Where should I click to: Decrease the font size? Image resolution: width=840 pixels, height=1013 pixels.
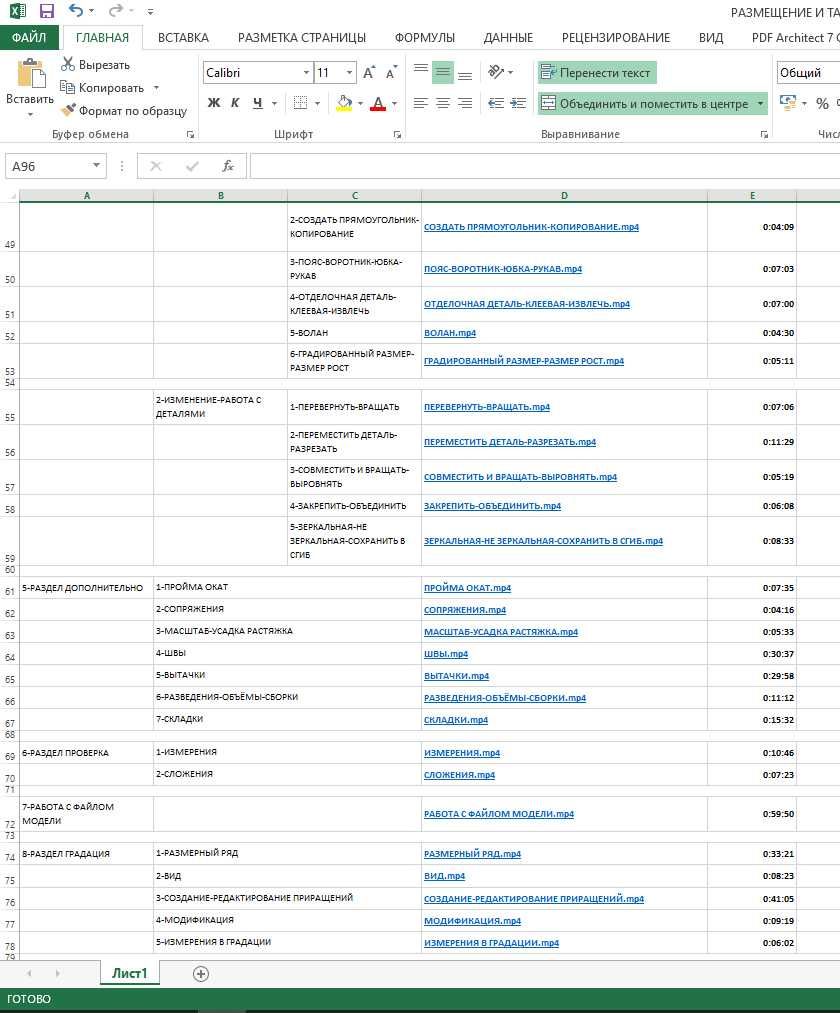pyautogui.click(x=390, y=72)
